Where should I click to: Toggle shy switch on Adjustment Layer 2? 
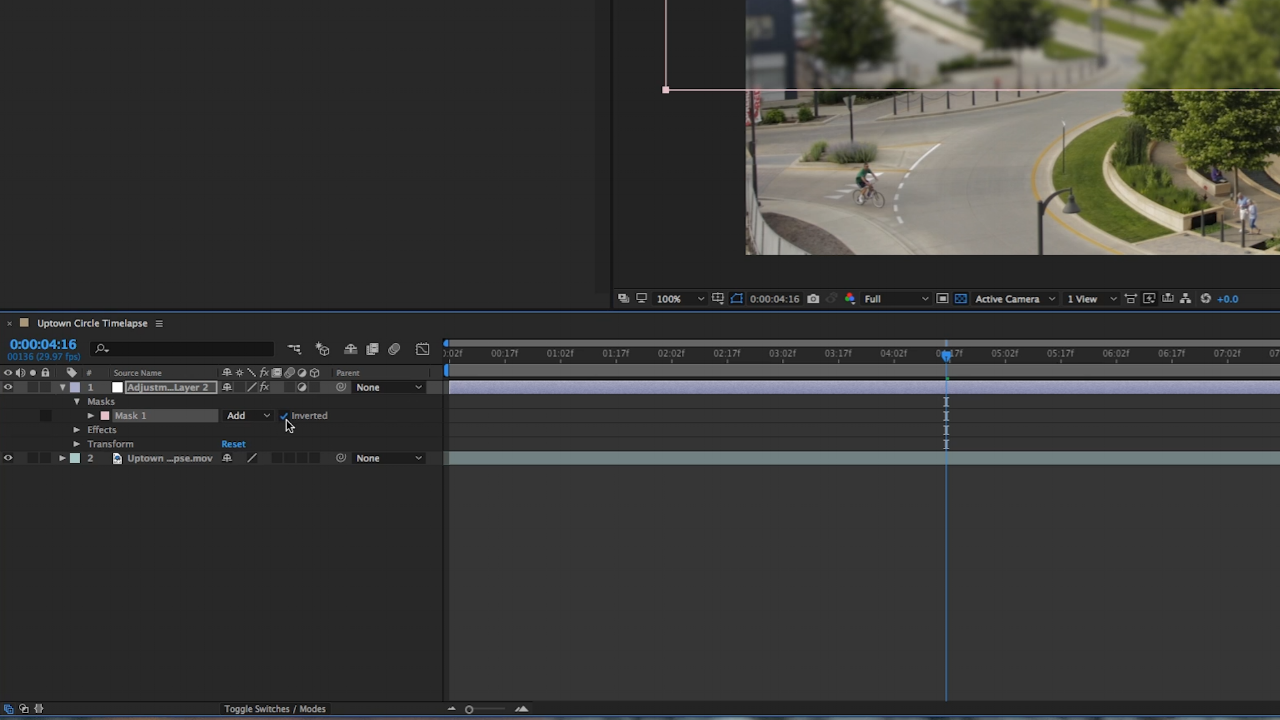227,387
